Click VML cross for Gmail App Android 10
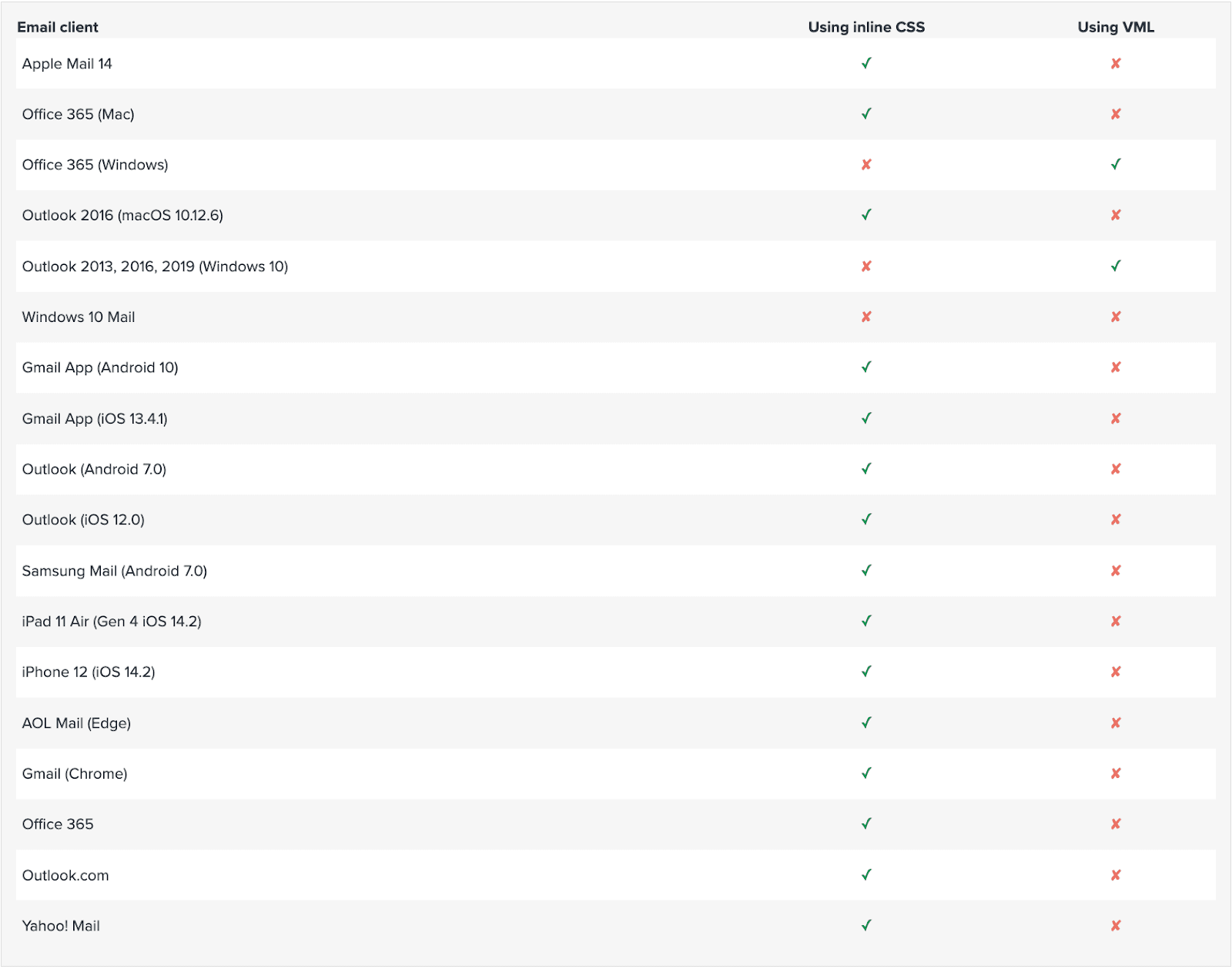Image resolution: width=1232 pixels, height=969 pixels. pos(1116,367)
